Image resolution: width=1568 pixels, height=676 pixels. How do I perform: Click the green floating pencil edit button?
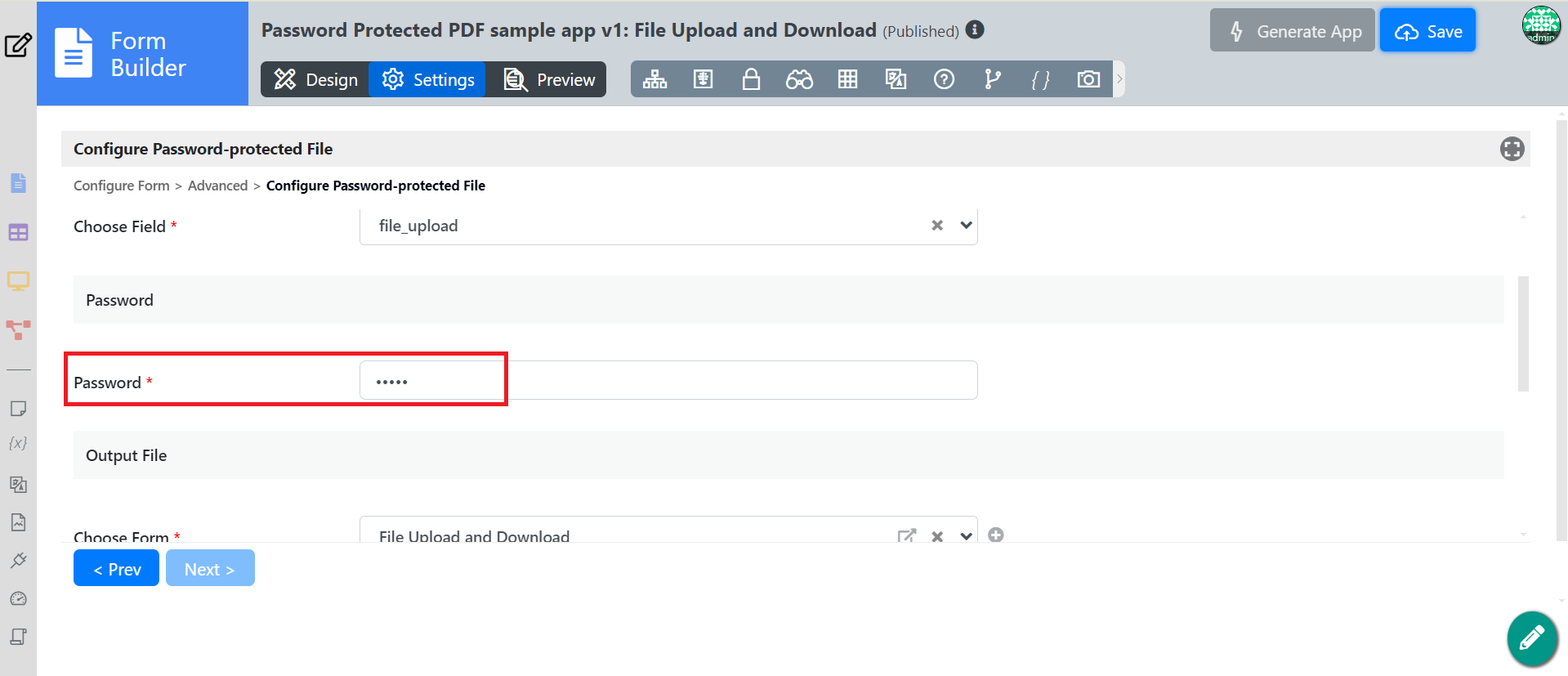click(1532, 638)
